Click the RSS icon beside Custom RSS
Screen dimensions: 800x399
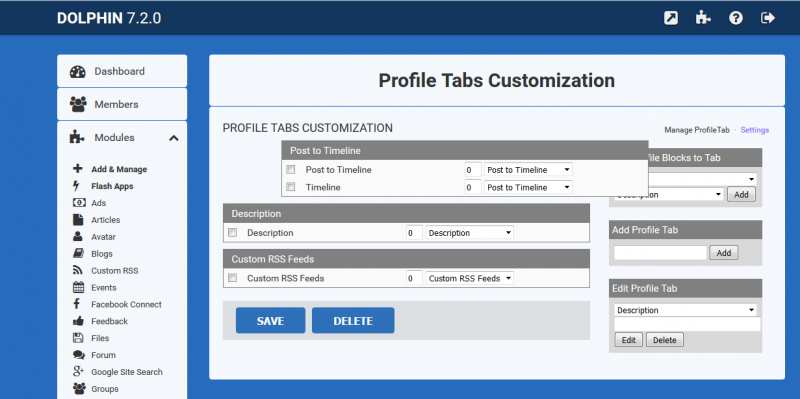coord(78,270)
